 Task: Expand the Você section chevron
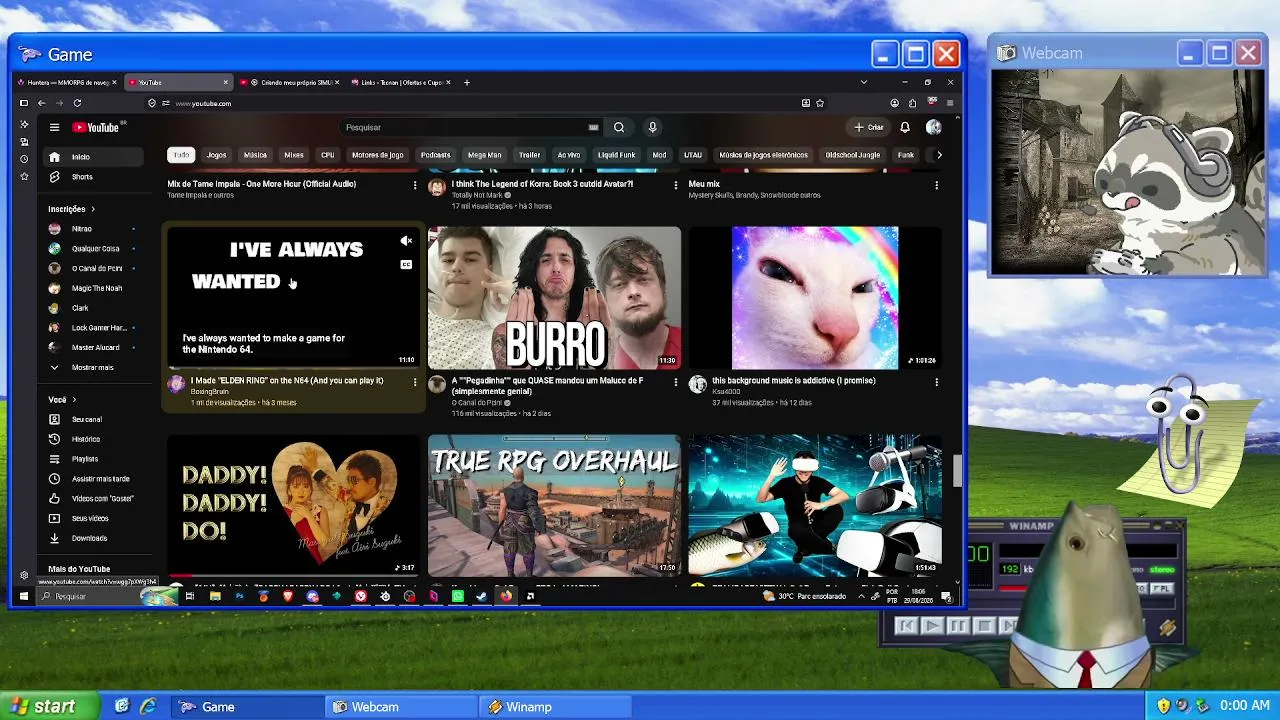pyautogui.click(x=74, y=400)
